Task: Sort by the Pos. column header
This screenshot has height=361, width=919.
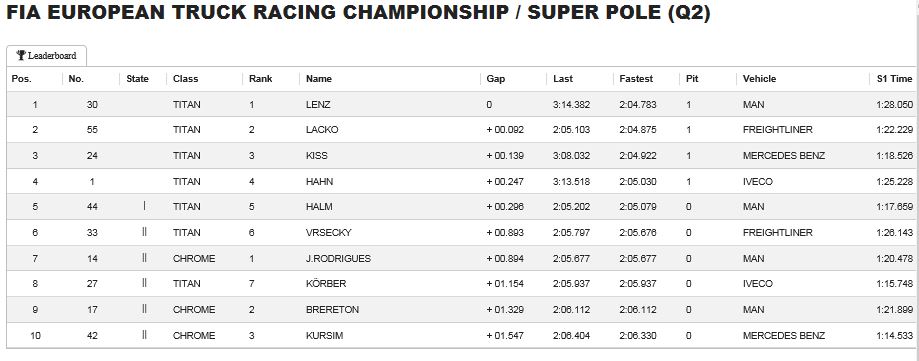Action: point(22,79)
